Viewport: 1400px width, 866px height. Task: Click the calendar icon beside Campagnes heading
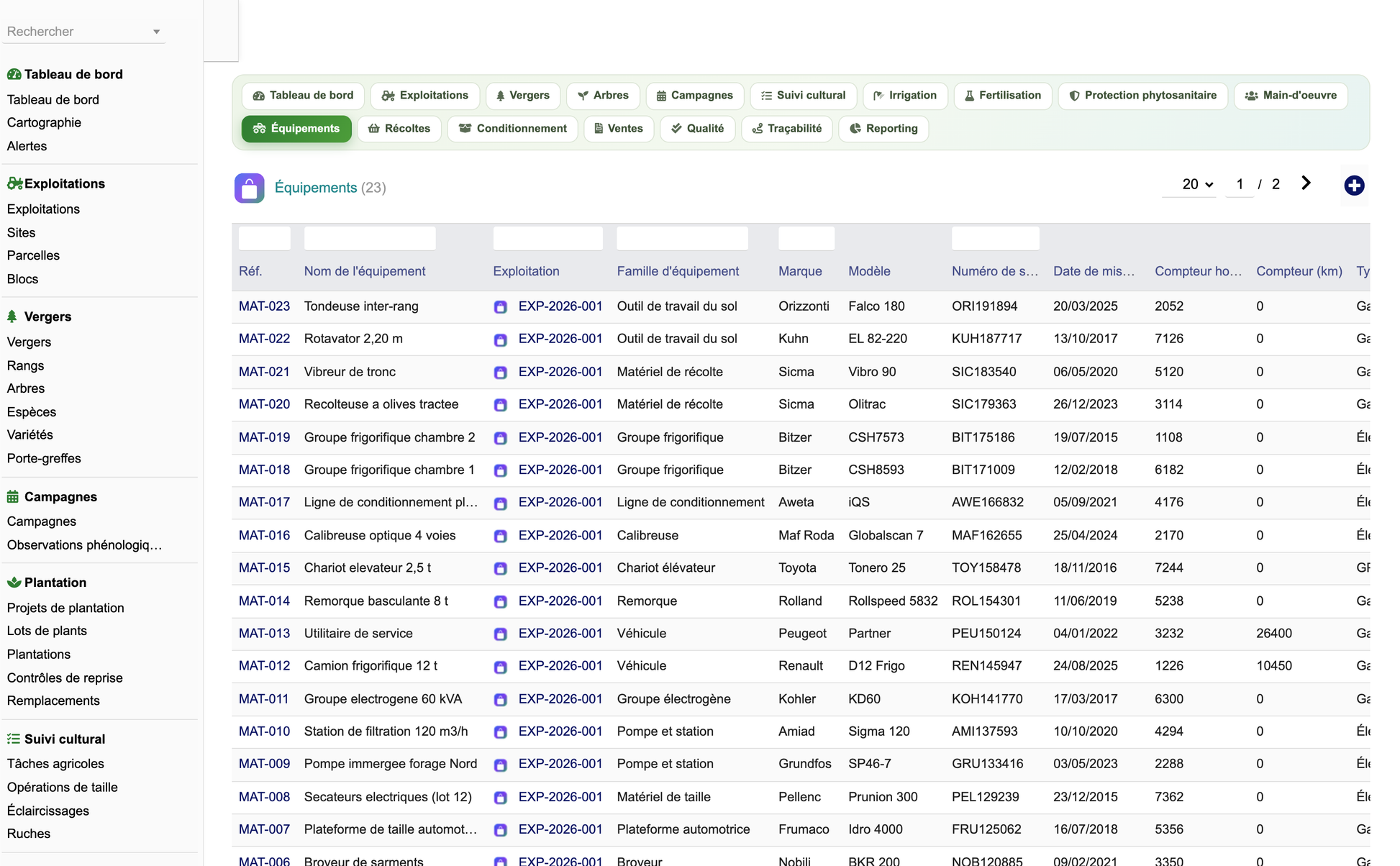pos(13,496)
